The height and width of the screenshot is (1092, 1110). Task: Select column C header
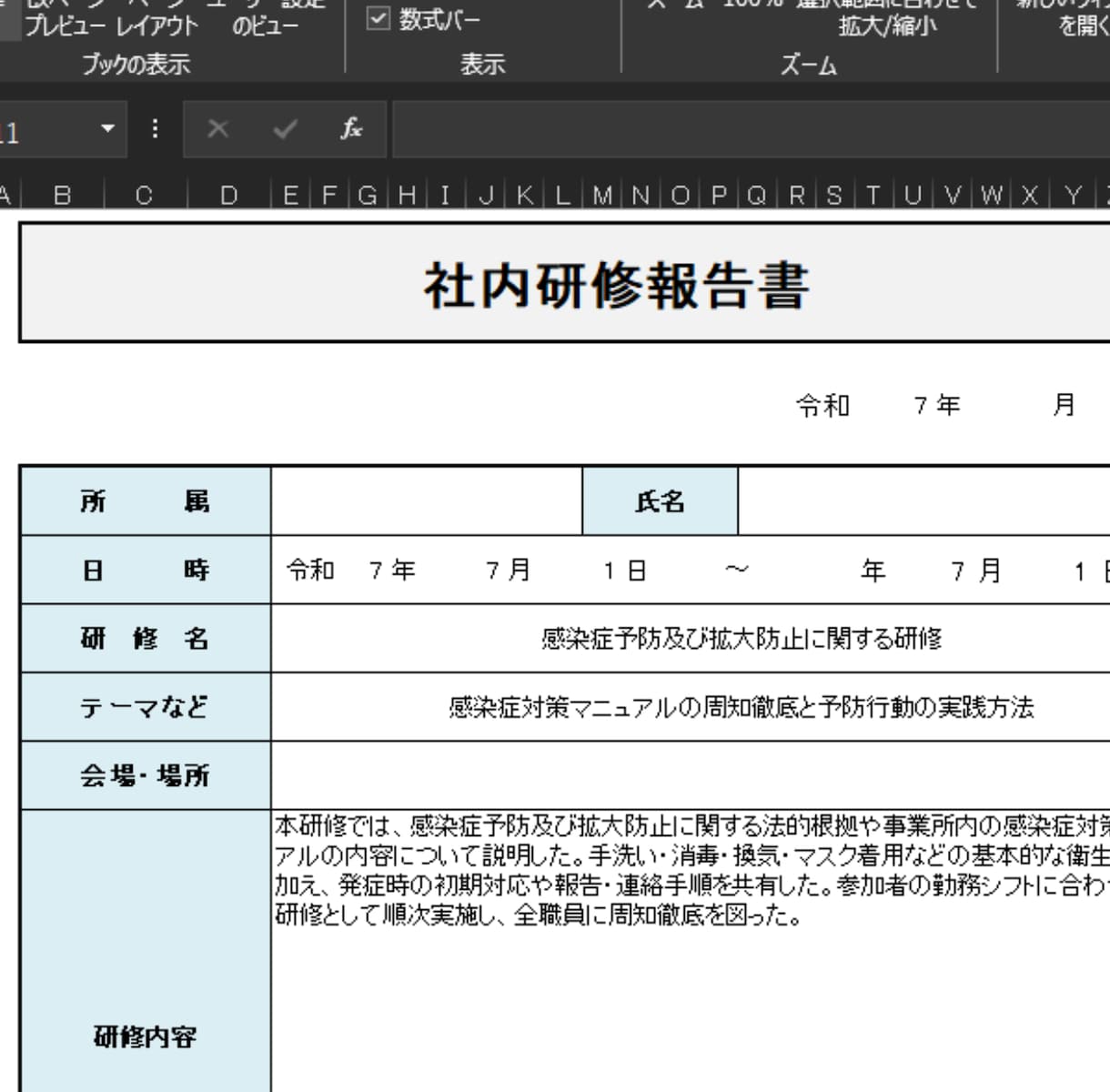pos(144,195)
